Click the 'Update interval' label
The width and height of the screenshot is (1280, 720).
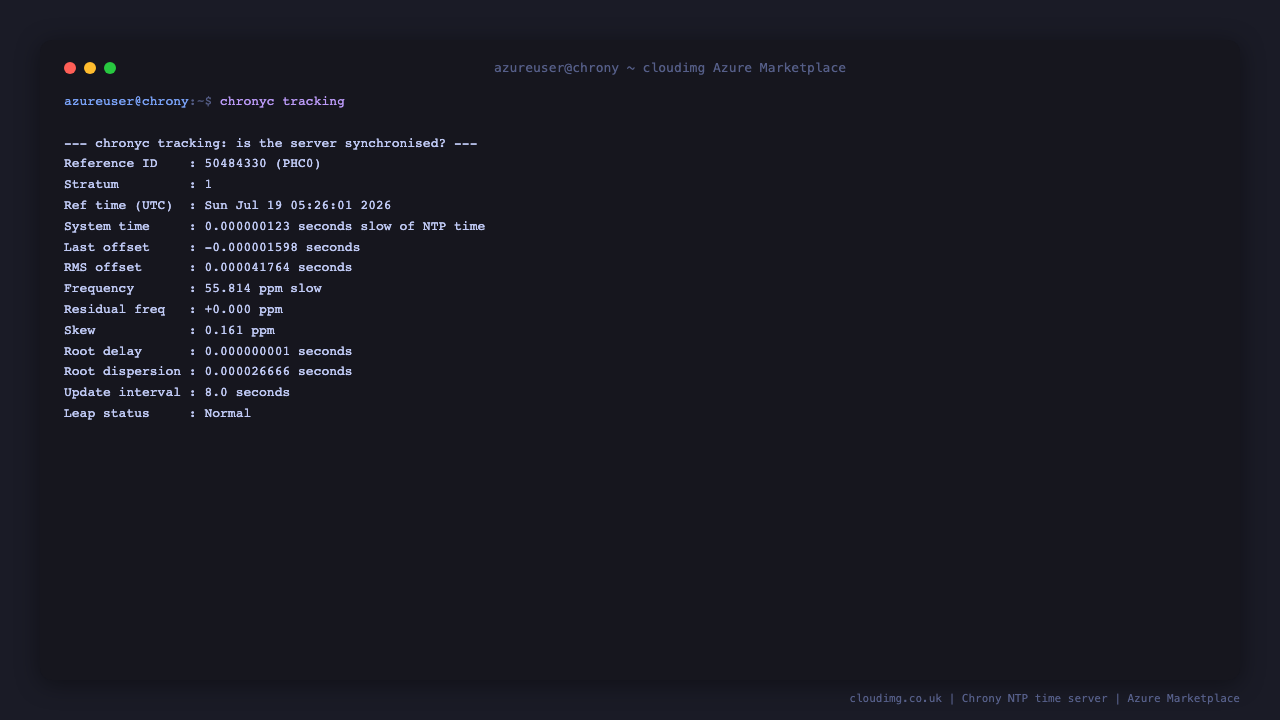122,392
